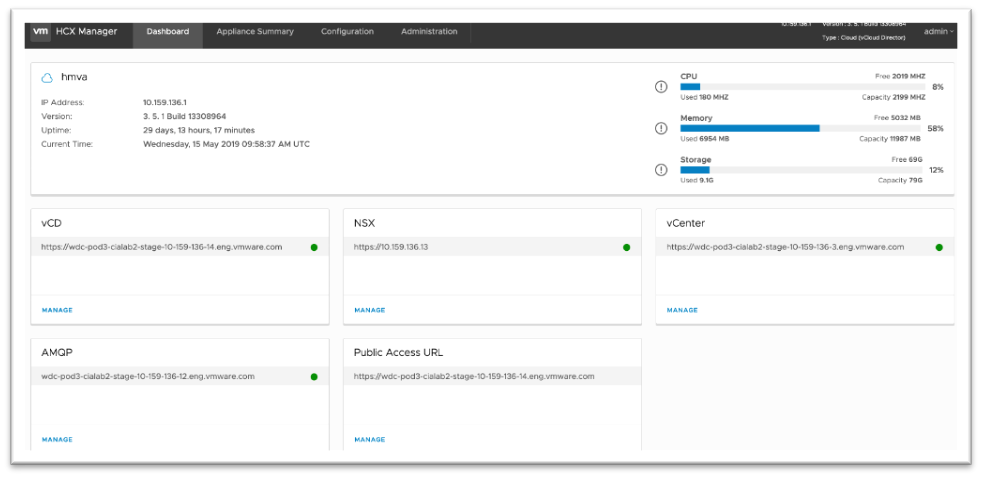Open the admin user dropdown
Screen dimensions: 982x478
coord(938,32)
